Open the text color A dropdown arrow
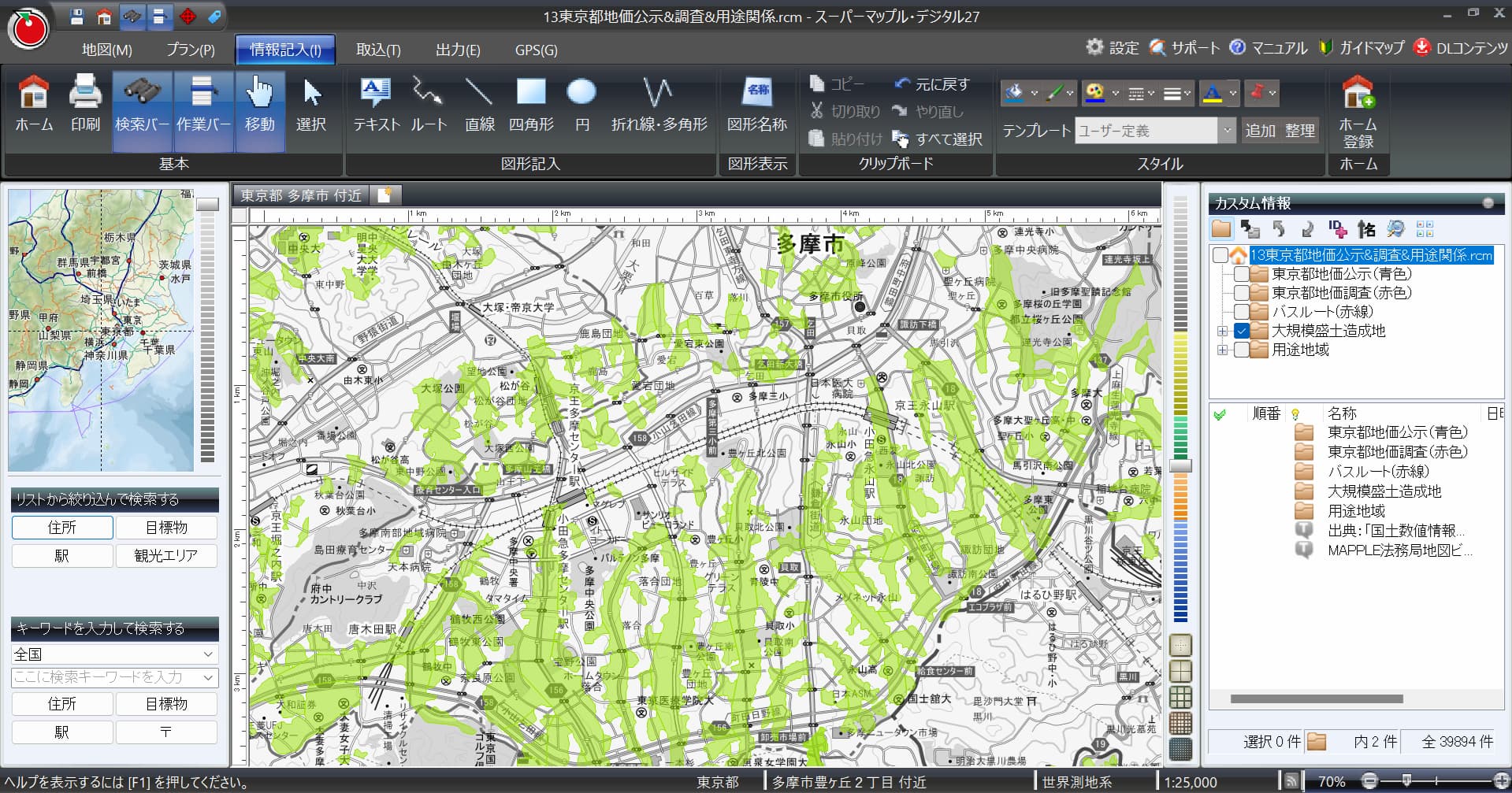 pos(1233,94)
